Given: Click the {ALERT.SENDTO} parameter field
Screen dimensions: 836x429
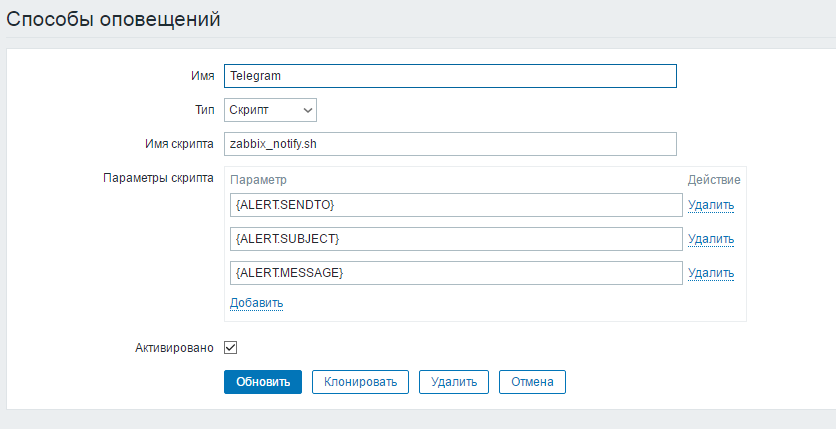Looking at the screenshot, I should click(x=455, y=205).
